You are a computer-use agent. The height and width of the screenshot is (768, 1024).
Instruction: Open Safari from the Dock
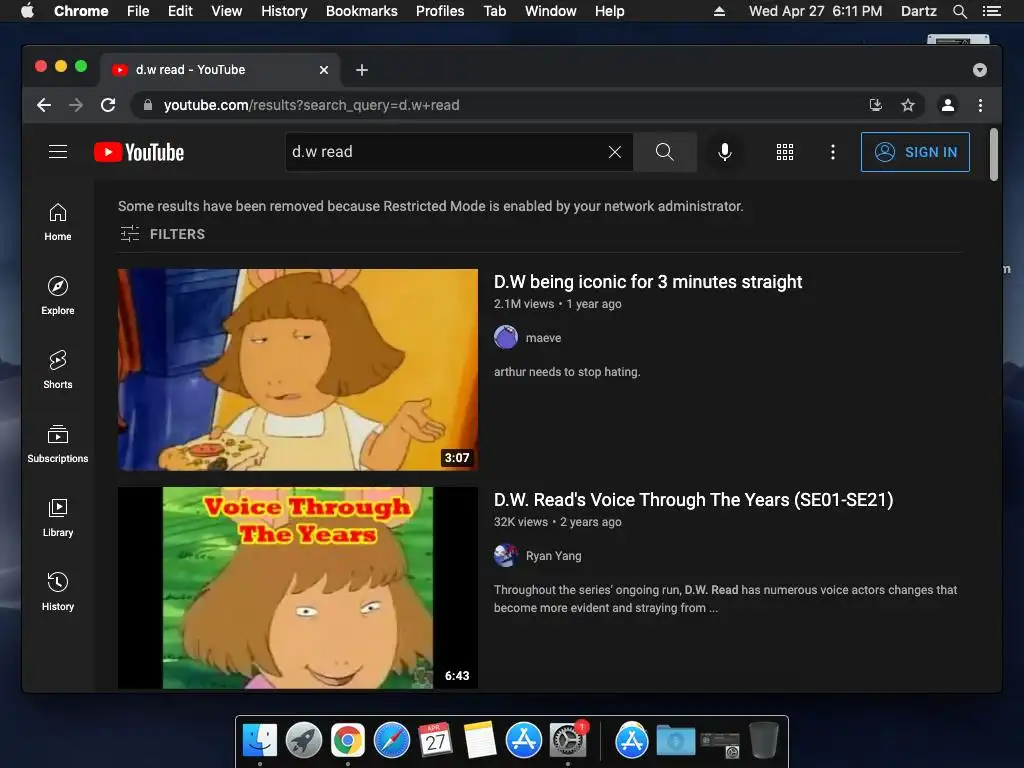[x=392, y=741]
